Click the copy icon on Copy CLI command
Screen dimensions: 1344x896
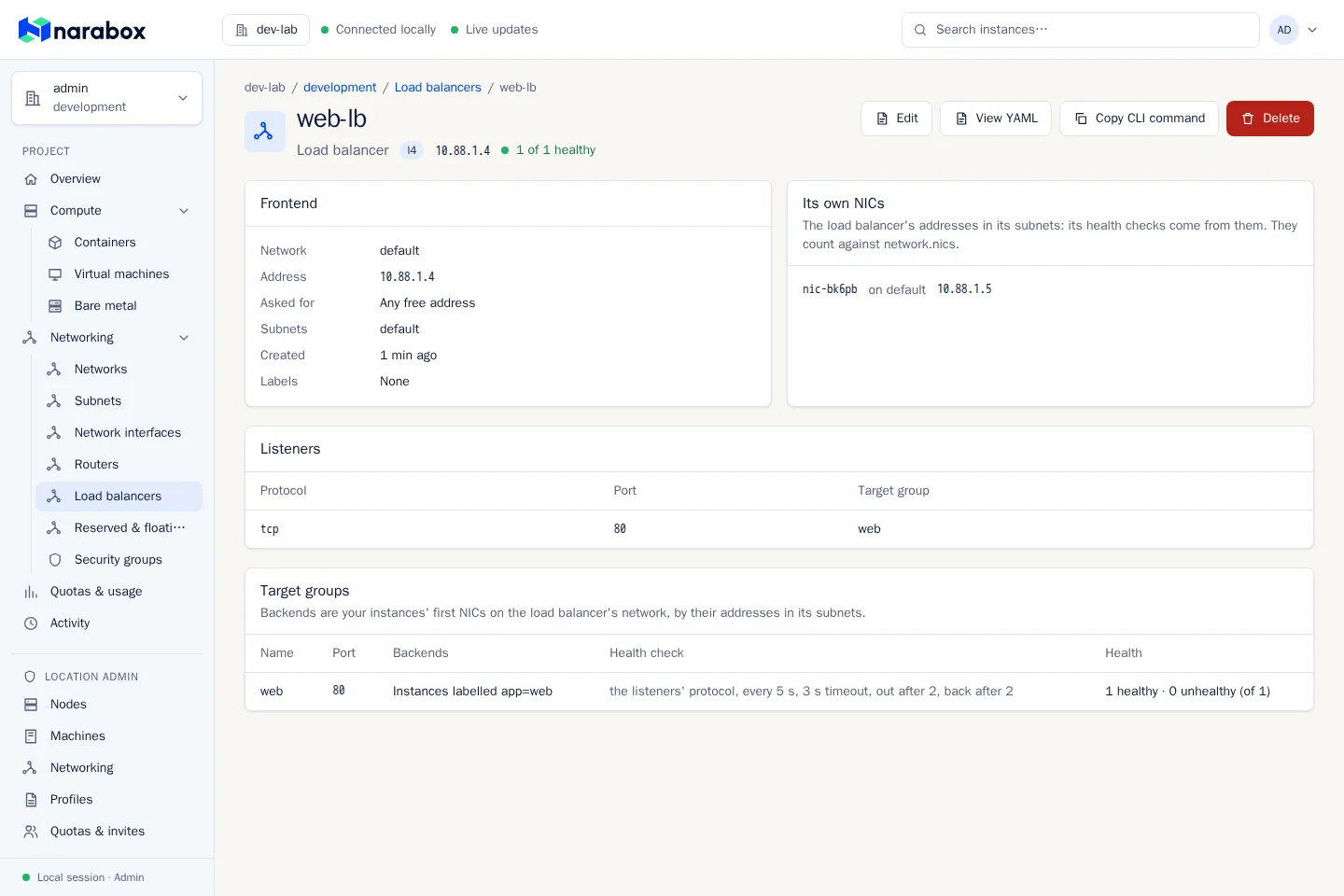coord(1081,119)
